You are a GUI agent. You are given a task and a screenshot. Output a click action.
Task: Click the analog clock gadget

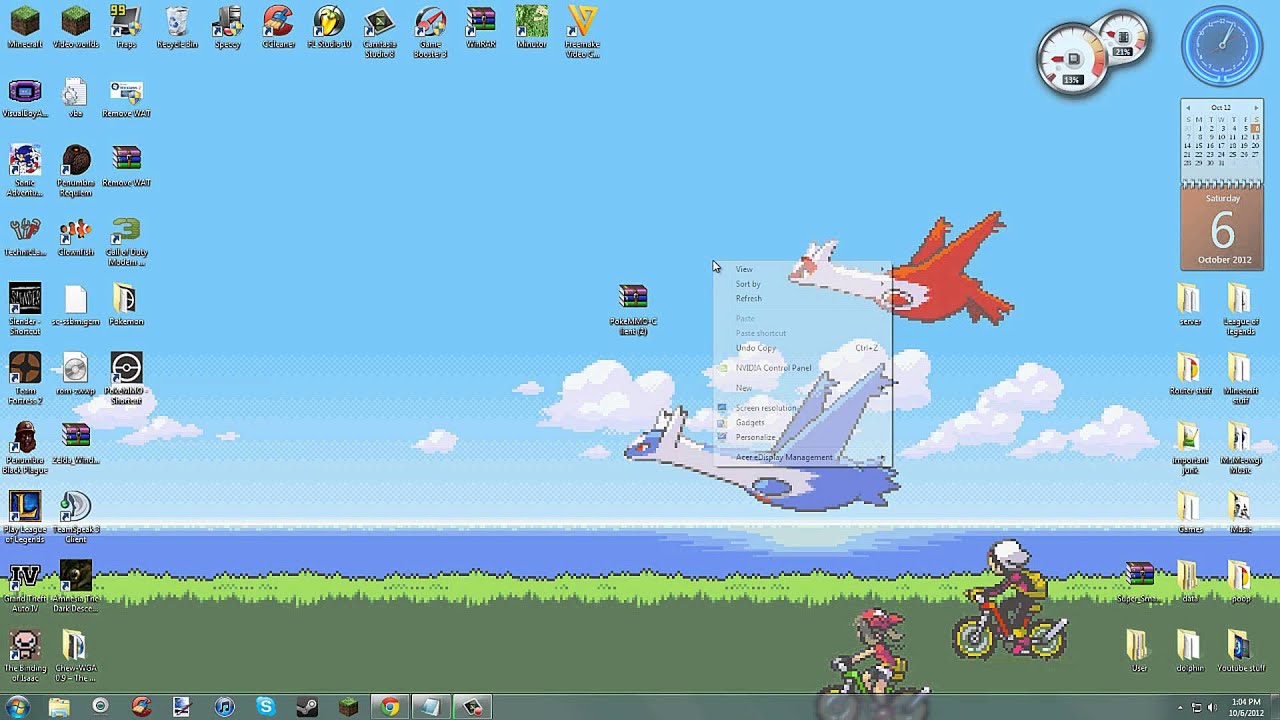(x=1222, y=47)
